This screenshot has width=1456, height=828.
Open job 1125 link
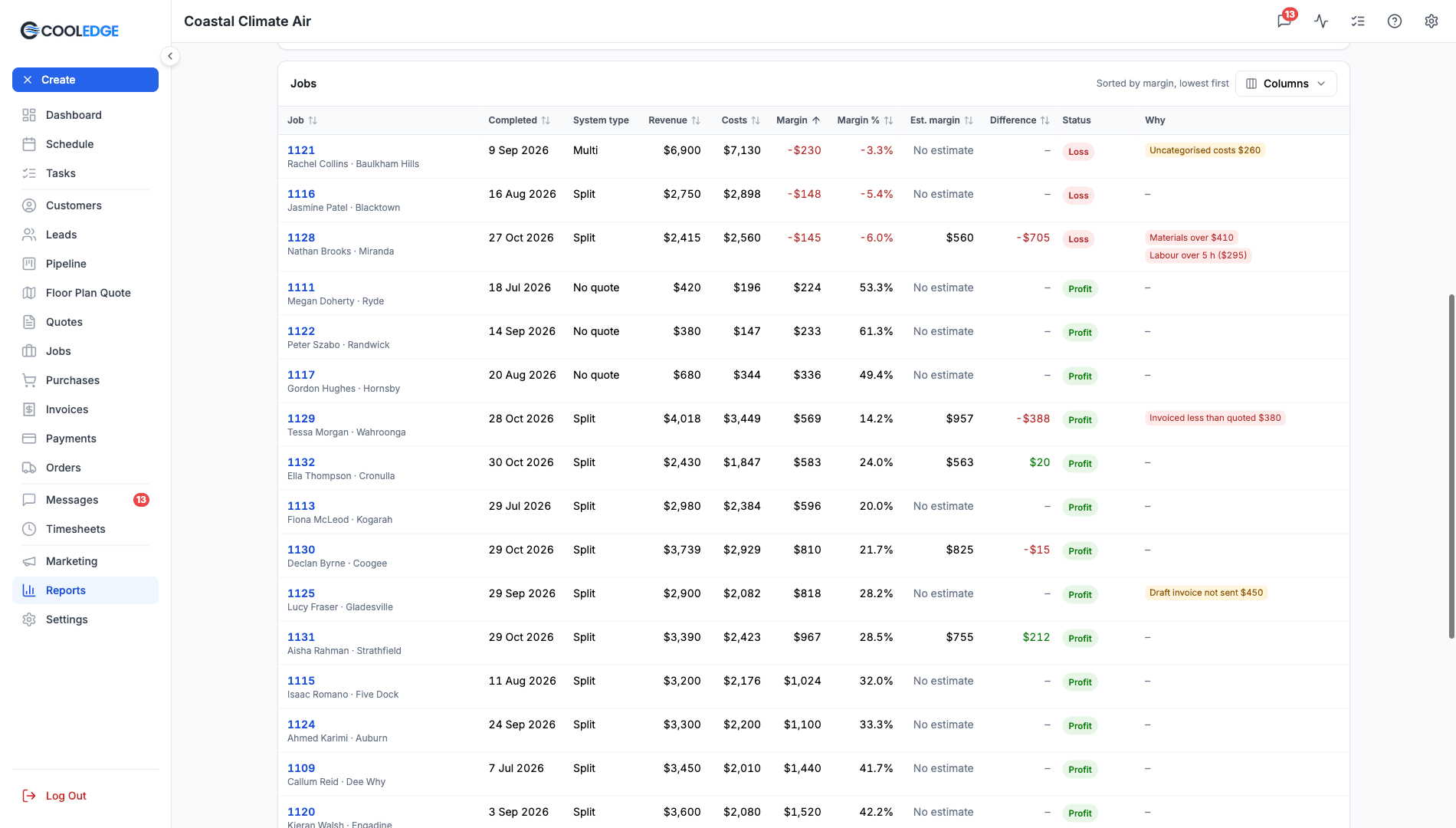tap(301, 593)
